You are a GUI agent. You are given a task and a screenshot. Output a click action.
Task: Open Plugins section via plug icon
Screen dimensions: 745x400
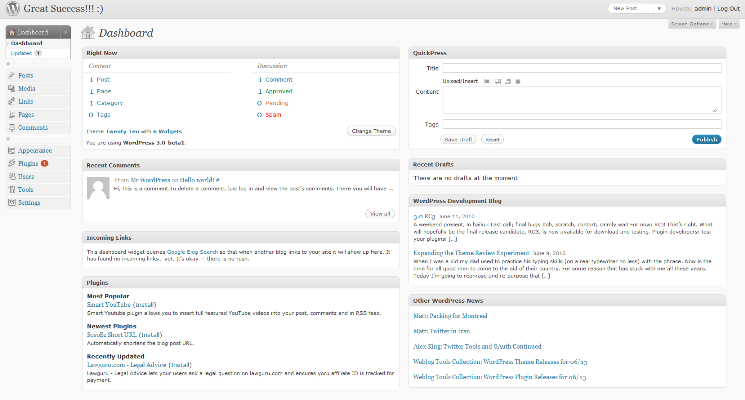point(11,163)
